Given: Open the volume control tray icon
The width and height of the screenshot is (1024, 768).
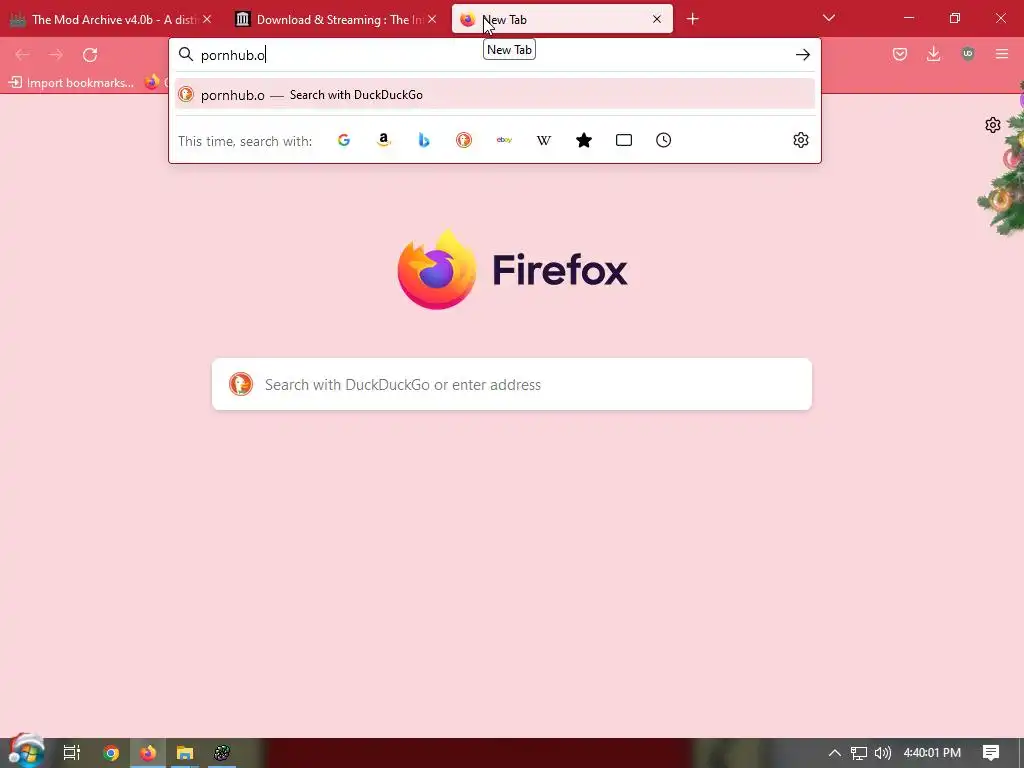Looking at the screenshot, I should pyautogui.click(x=883, y=753).
